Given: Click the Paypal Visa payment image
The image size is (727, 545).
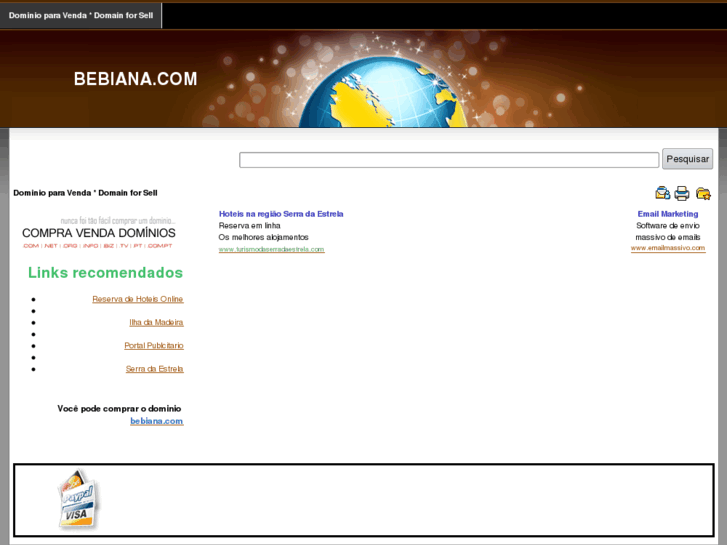Looking at the screenshot, I should tap(78, 499).
